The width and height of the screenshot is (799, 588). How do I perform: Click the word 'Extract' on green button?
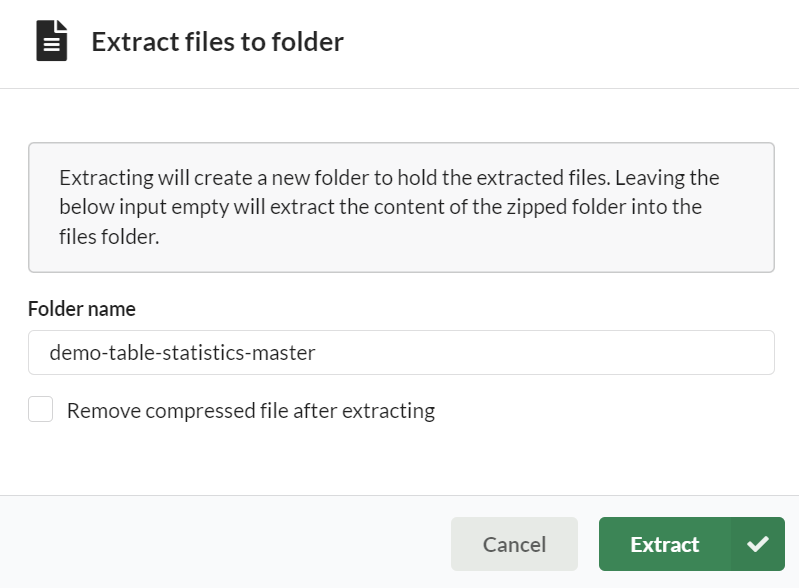coord(664,544)
